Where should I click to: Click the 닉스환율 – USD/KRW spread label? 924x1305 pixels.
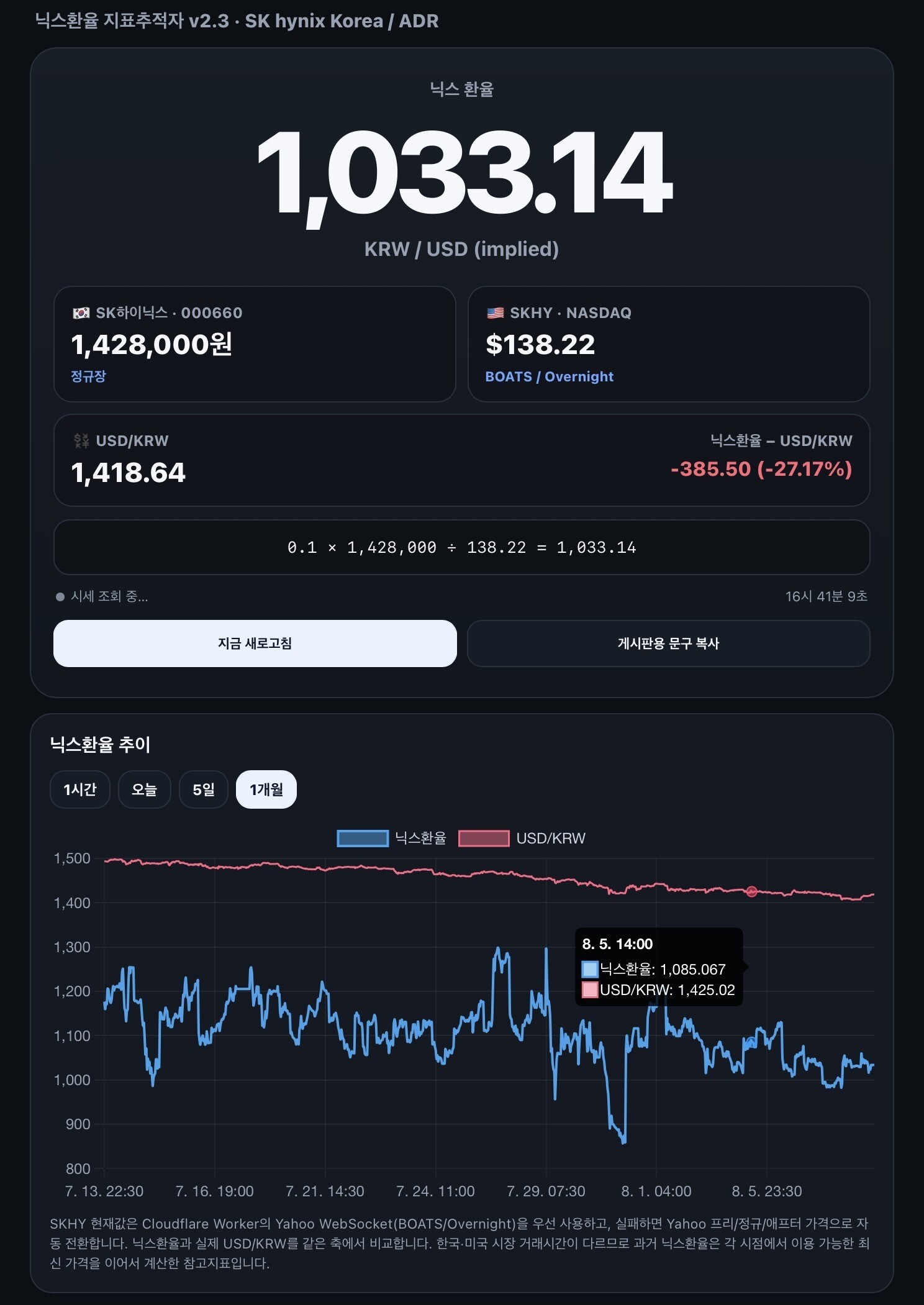click(x=781, y=441)
